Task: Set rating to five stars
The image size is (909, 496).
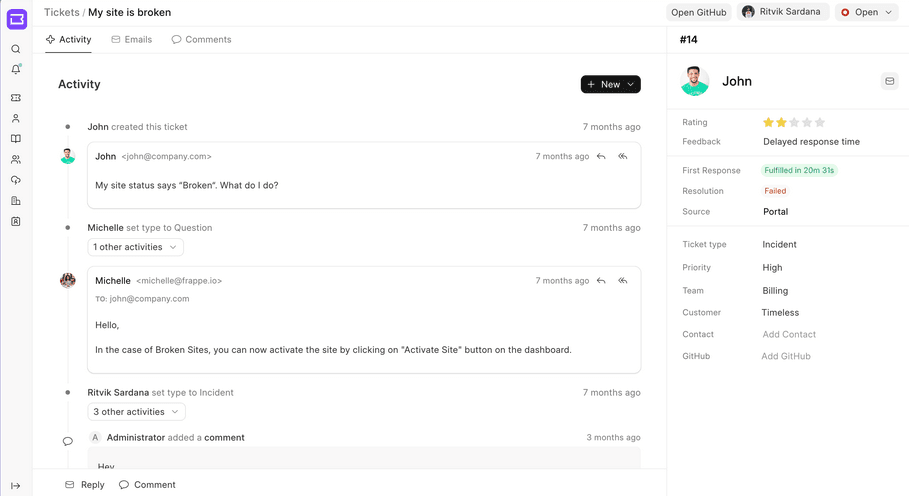Action: coord(820,122)
